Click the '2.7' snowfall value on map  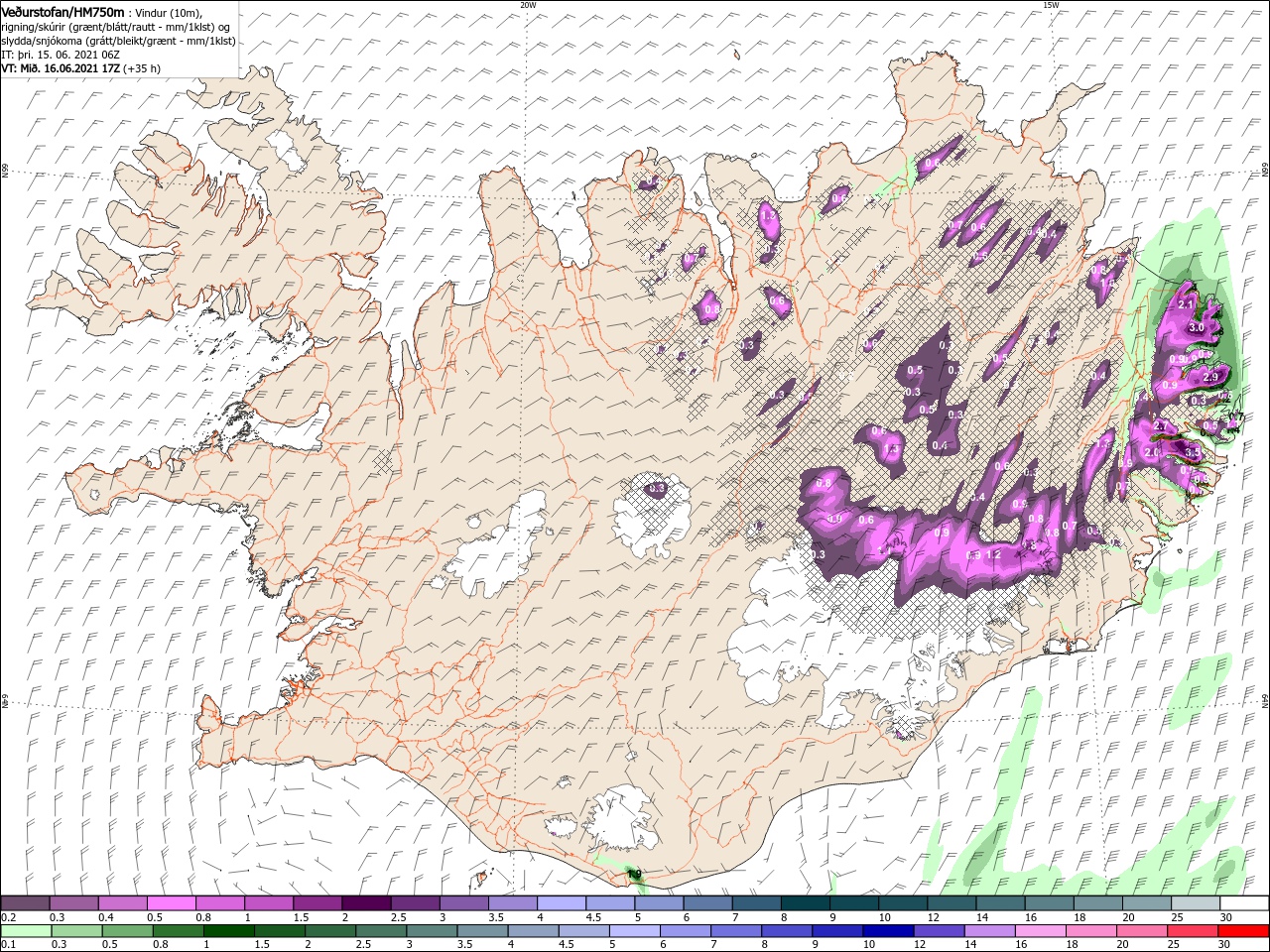[x=1162, y=425]
